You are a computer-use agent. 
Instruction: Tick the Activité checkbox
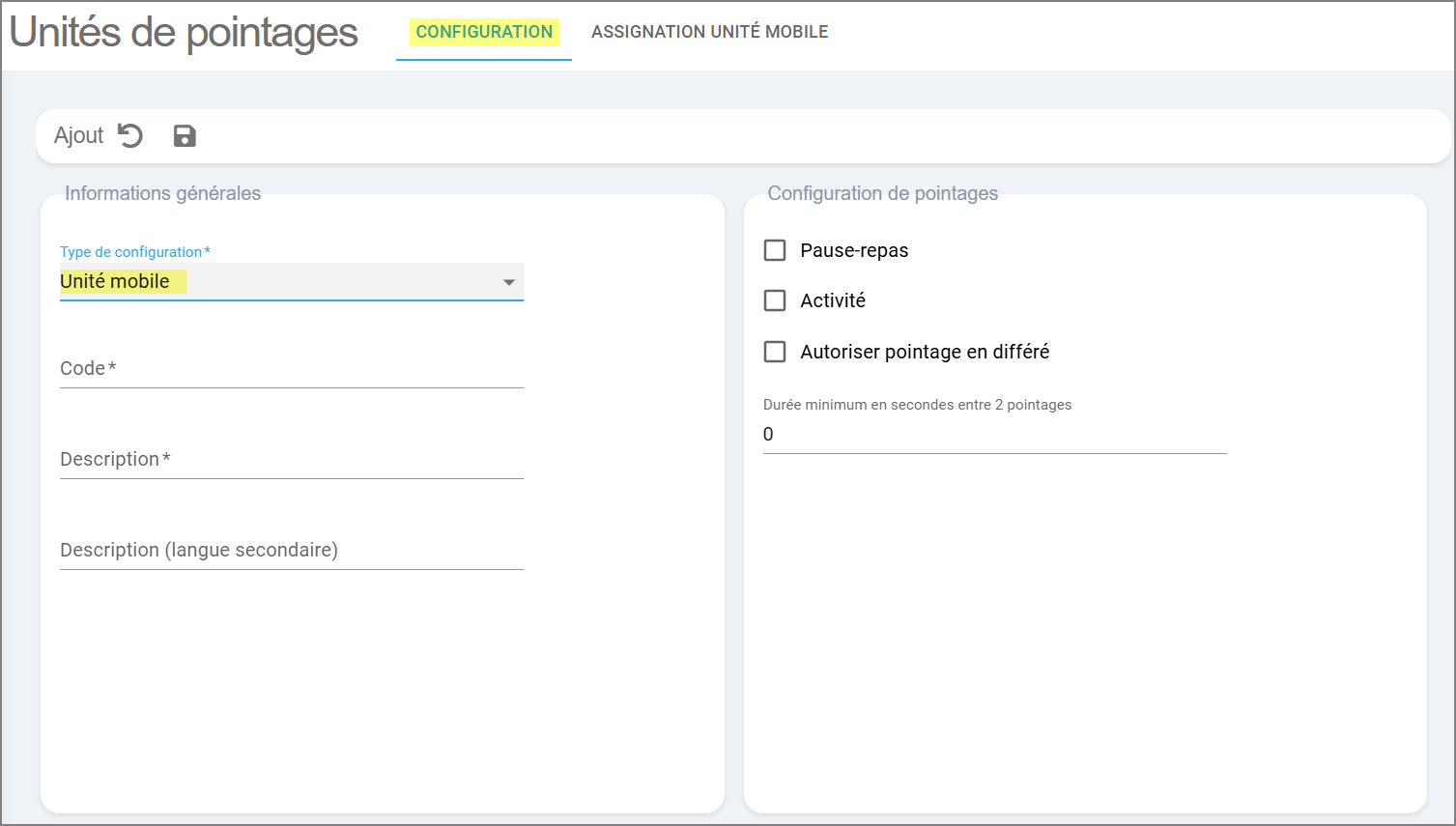[x=775, y=300]
